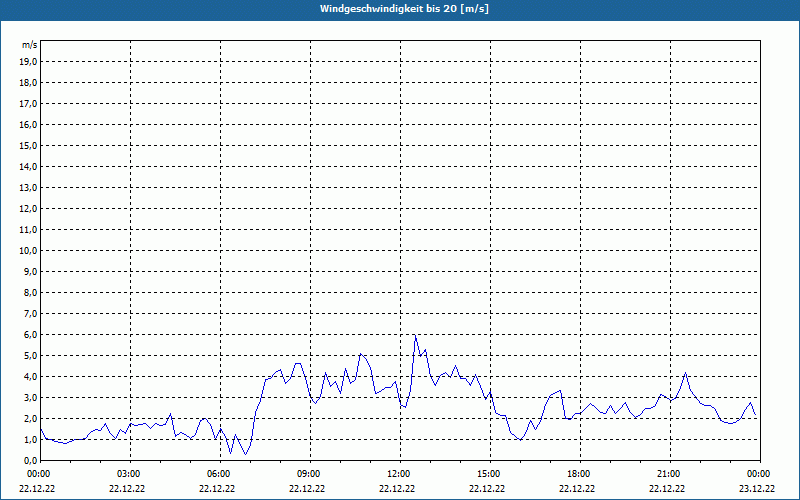Select the 0,0 y-axis label
The image size is (800, 500).
pyautogui.click(x=30, y=460)
